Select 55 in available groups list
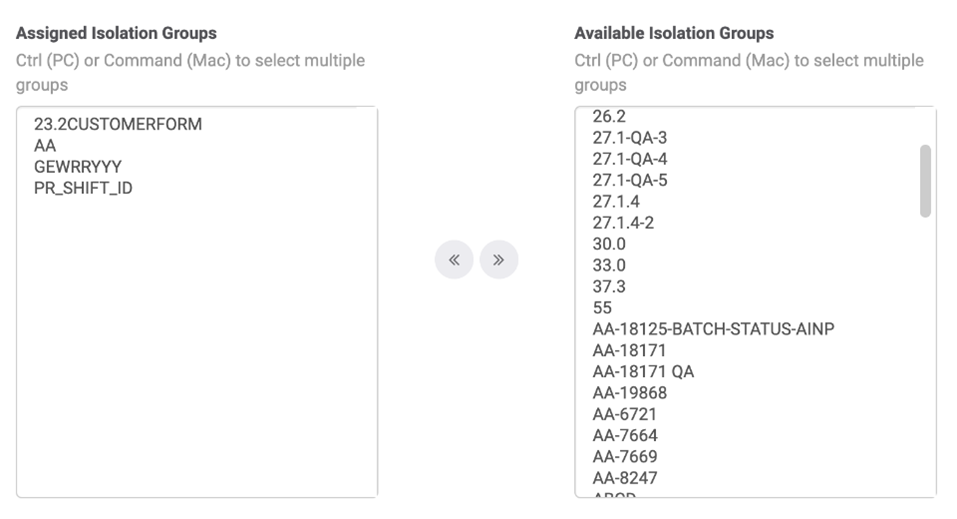Viewport: 957px width, 519px height. pyautogui.click(x=602, y=307)
